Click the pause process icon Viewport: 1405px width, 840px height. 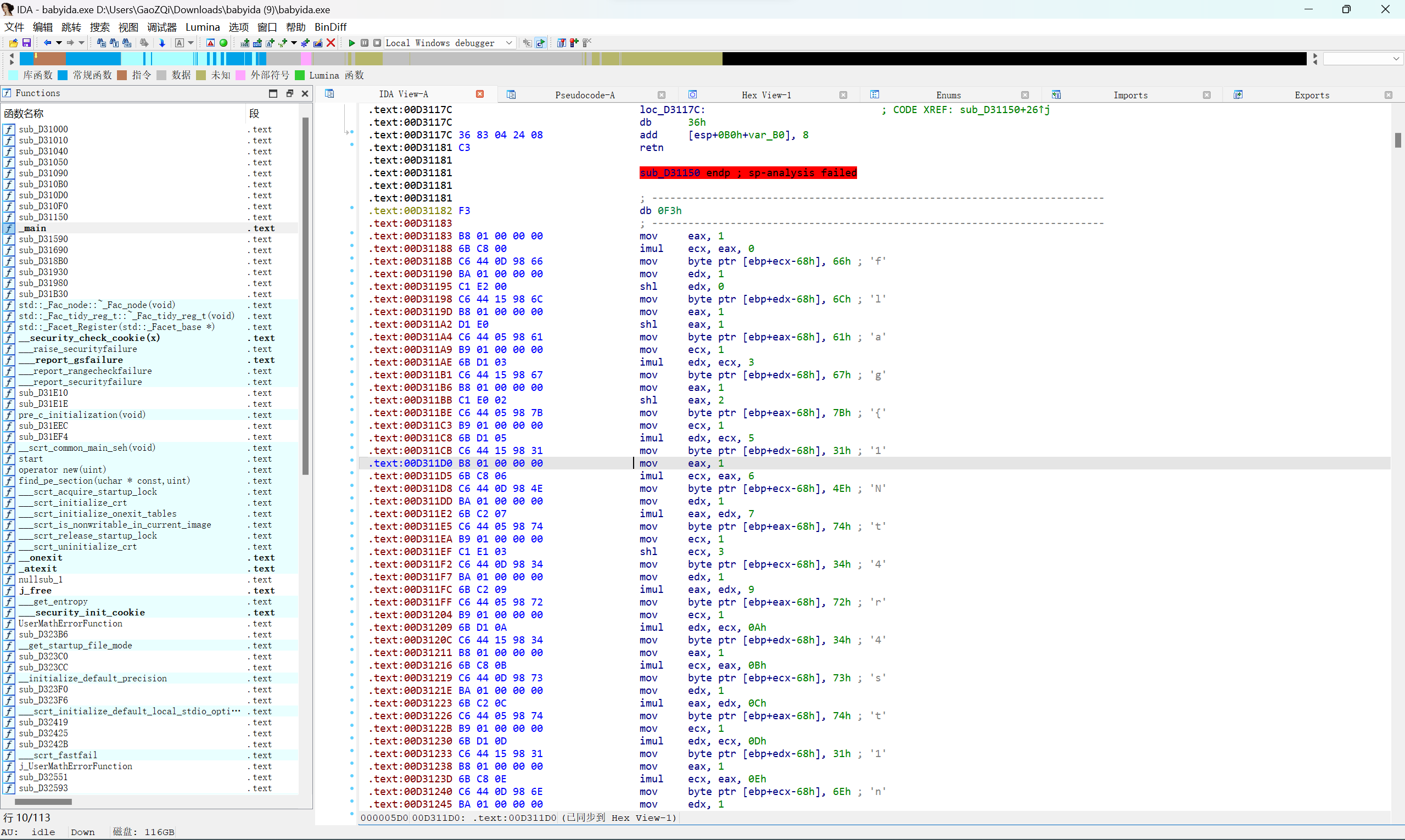pyautogui.click(x=365, y=43)
